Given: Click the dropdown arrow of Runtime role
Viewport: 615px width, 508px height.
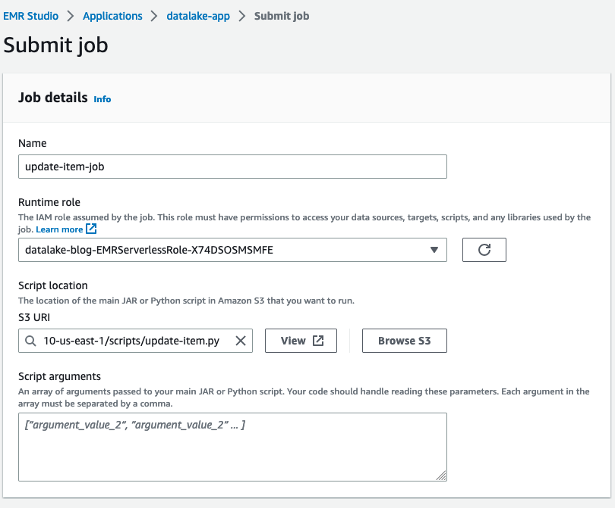Looking at the screenshot, I should pyautogui.click(x=434, y=250).
